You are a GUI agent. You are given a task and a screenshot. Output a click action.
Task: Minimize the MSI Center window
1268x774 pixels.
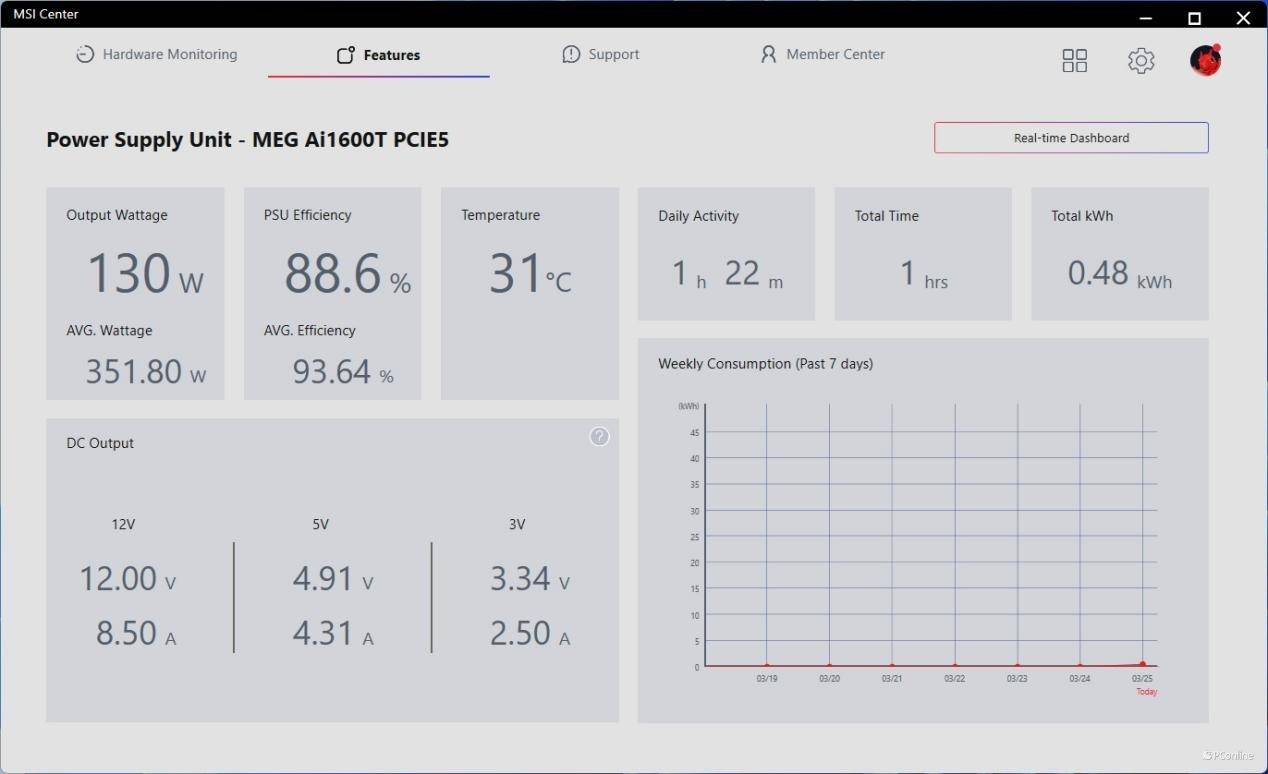pos(1146,18)
